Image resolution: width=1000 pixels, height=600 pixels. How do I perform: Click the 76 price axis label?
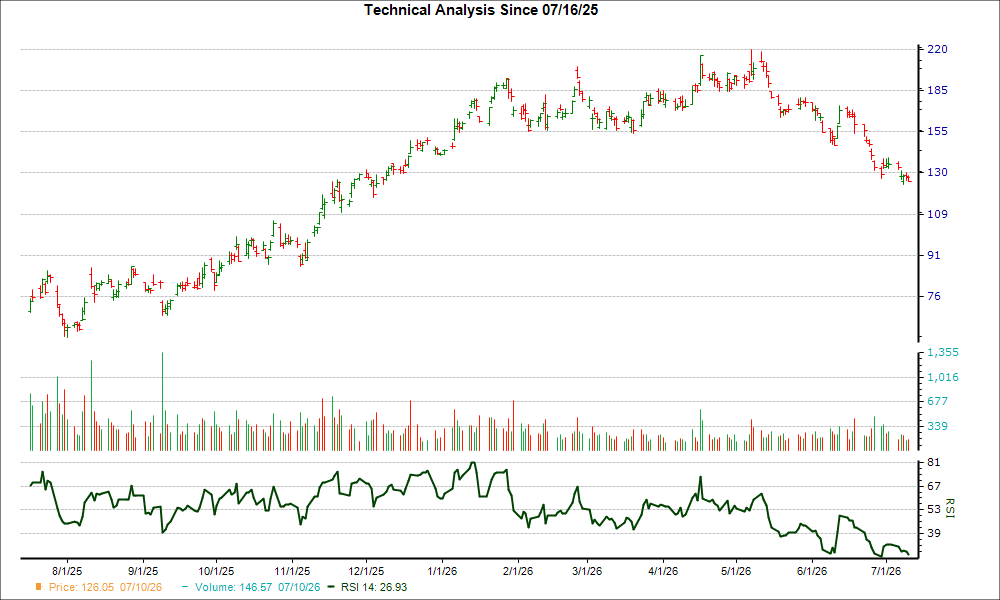934,296
